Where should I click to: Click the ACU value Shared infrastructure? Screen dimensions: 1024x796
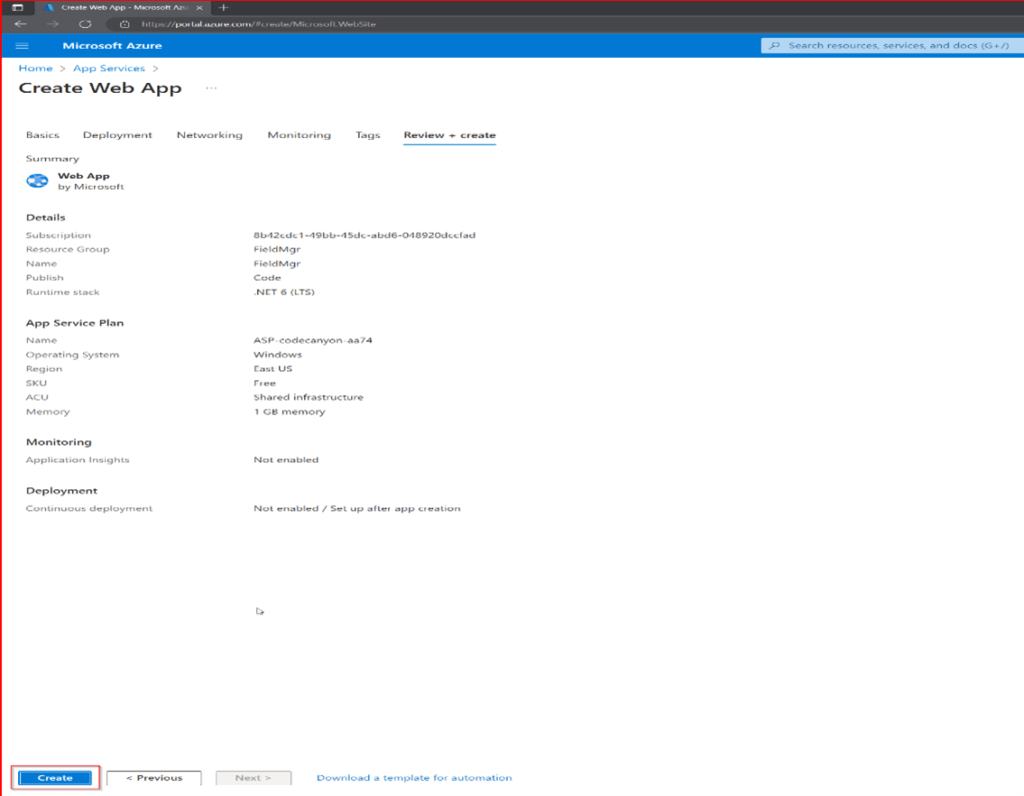[308, 397]
